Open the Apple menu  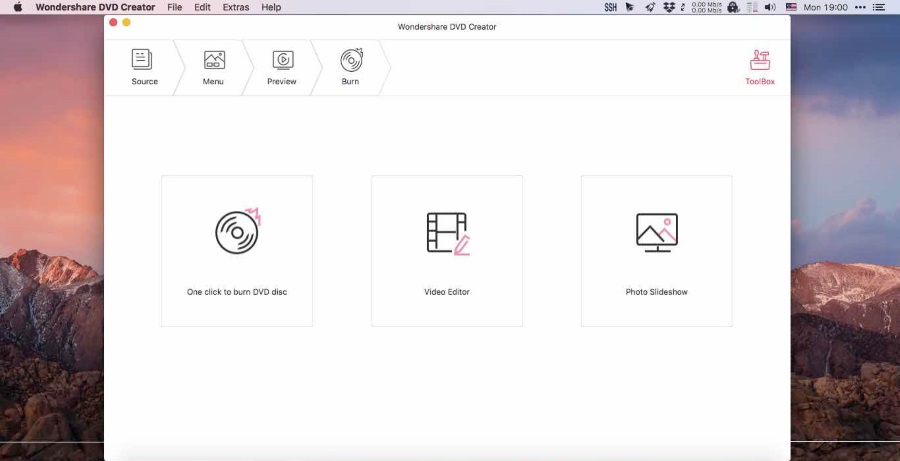point(18,7)
